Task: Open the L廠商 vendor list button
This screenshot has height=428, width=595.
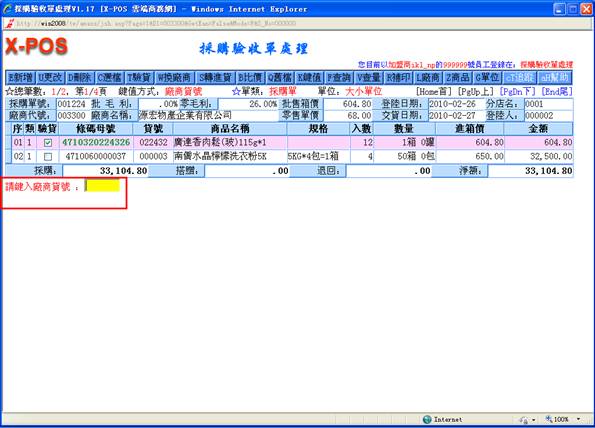Action: pos(428,78)
